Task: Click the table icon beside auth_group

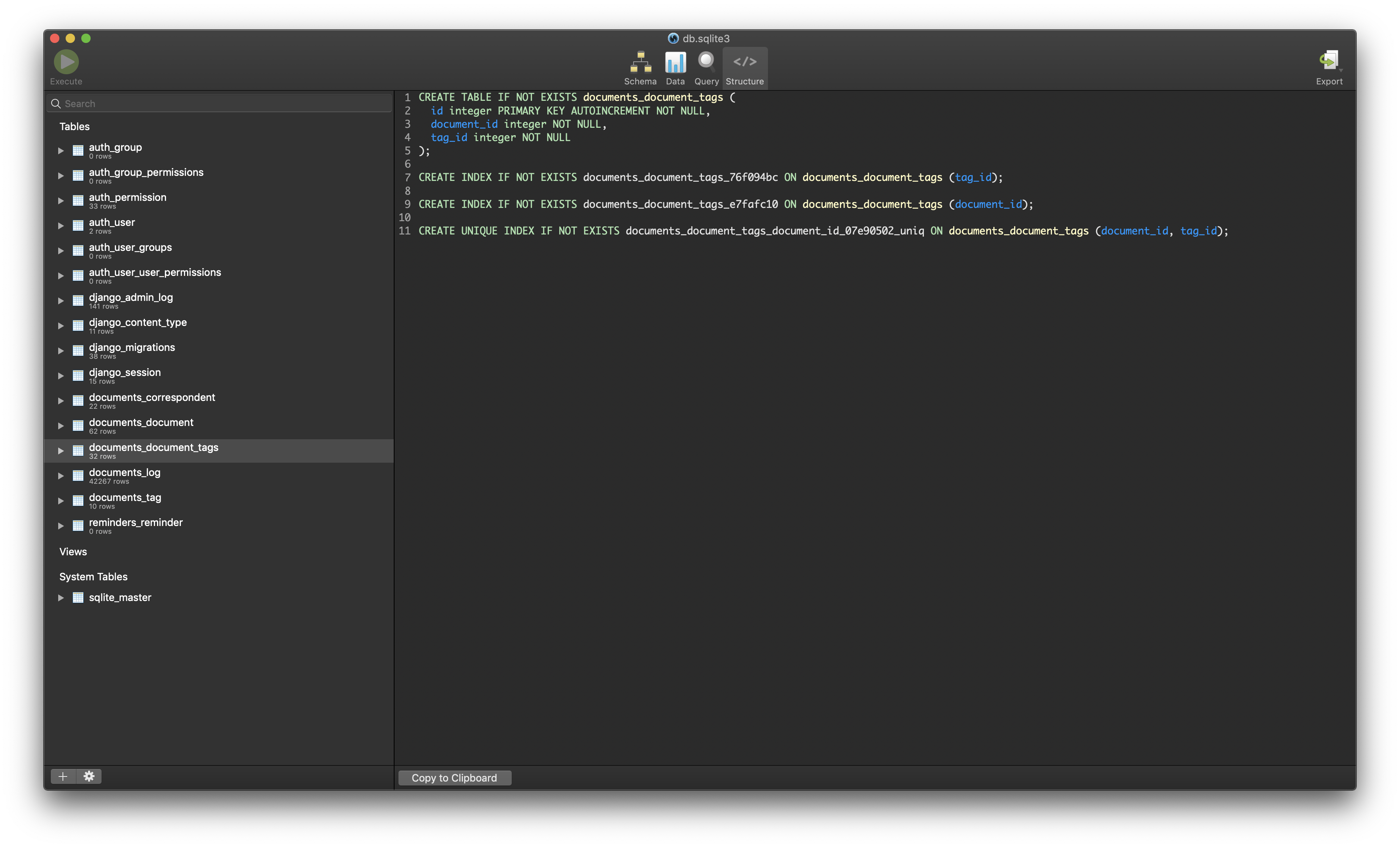Action: click(x=78, y=150)
